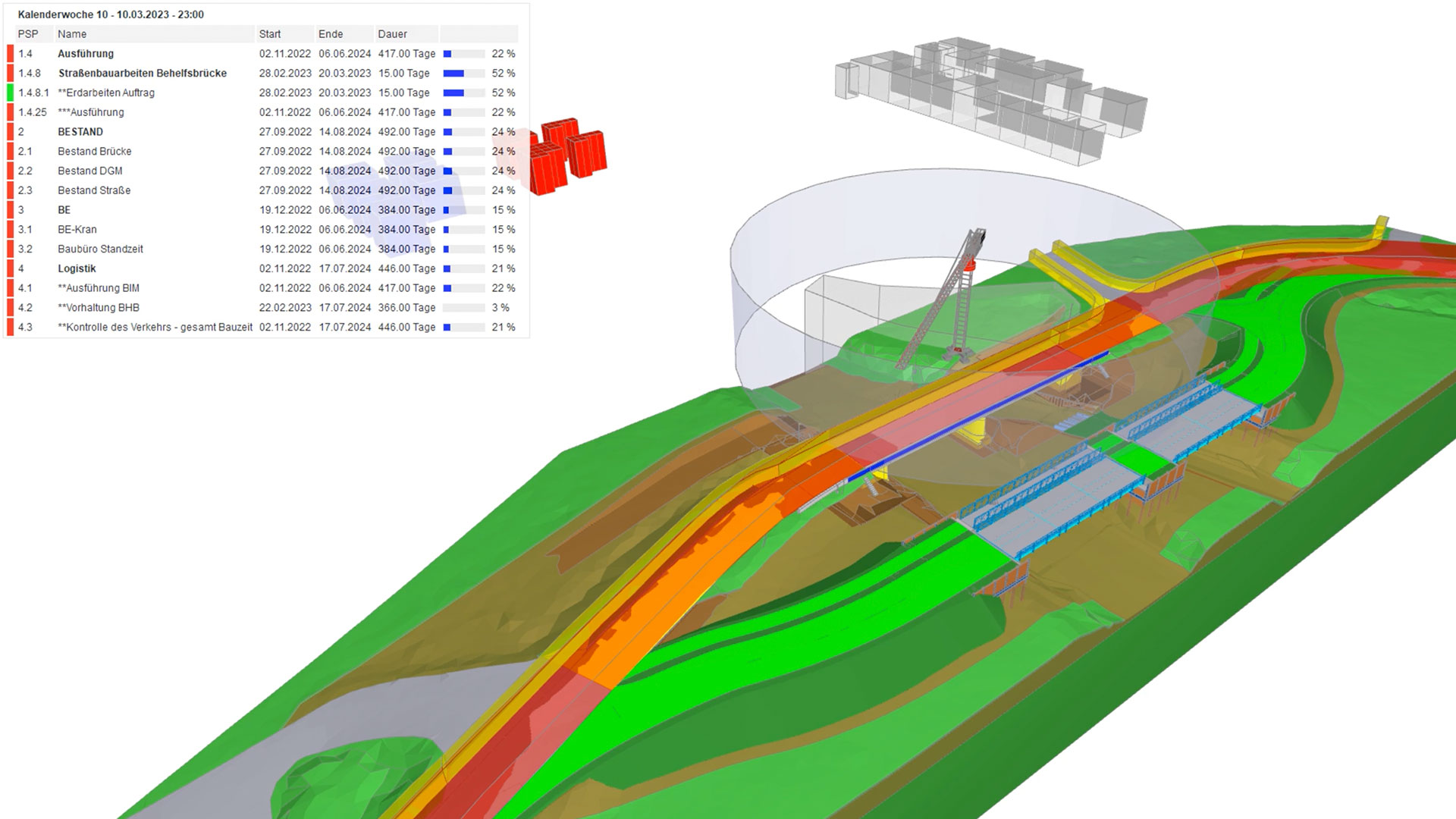Click the Dauer column header
Screen dimensions: 1456x819
393,34
